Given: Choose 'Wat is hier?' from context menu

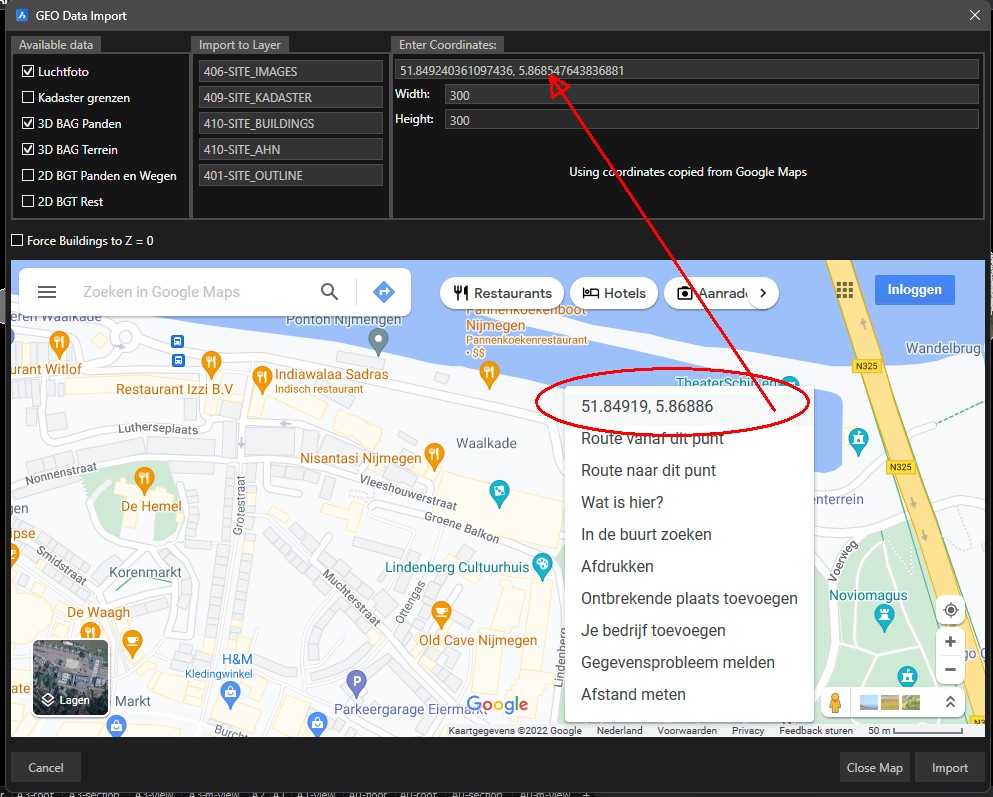Looking at the screenshot, I should coord(622,502).
